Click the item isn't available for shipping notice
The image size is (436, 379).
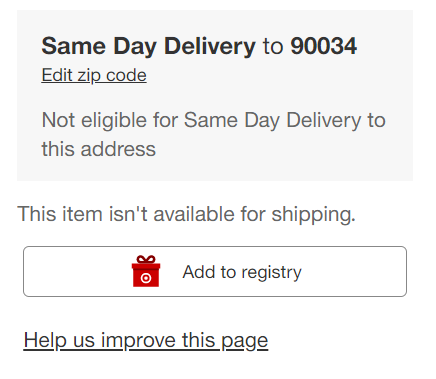[186, 214]
